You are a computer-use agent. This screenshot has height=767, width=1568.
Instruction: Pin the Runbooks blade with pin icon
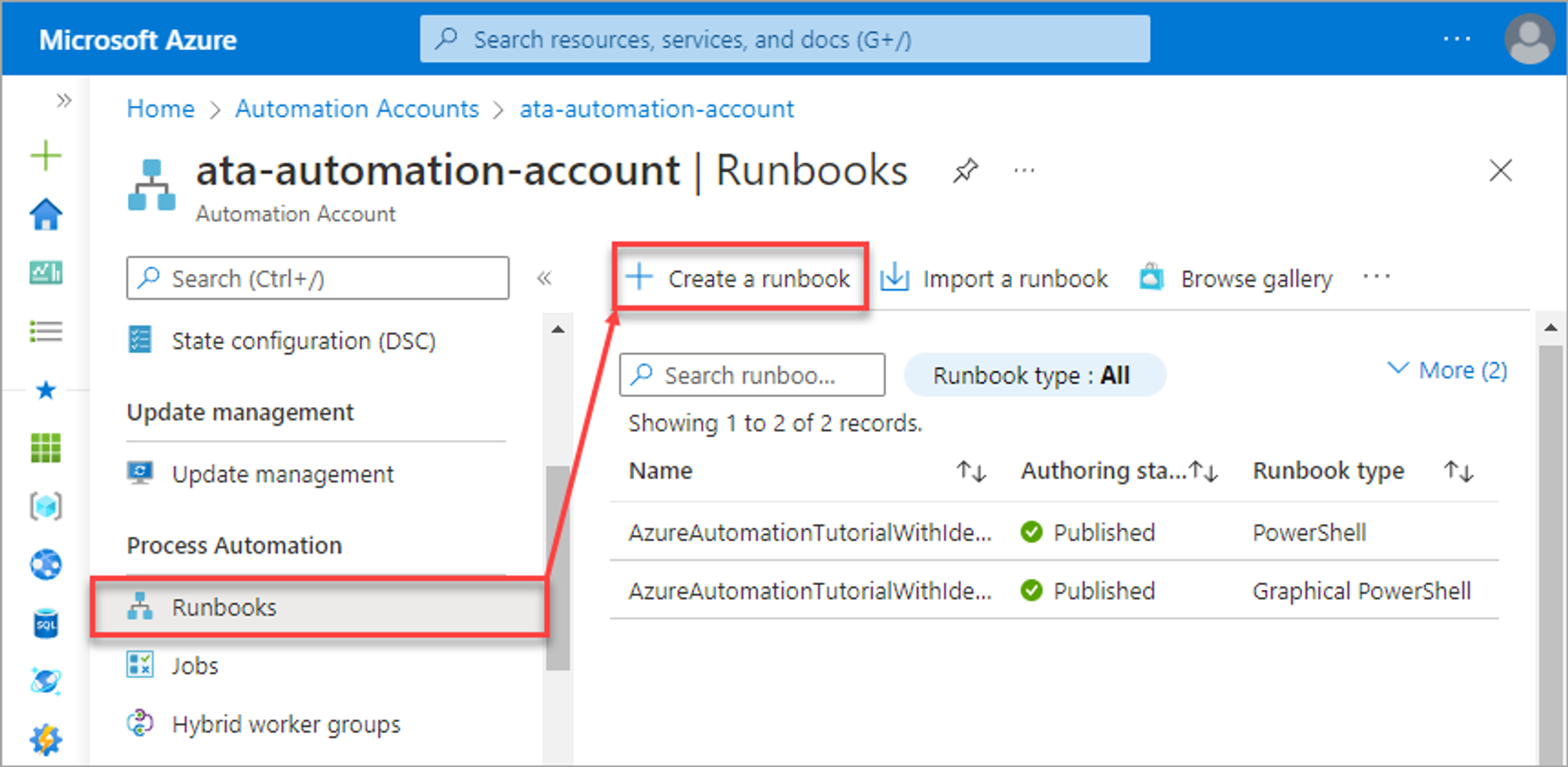coord(965,170)
